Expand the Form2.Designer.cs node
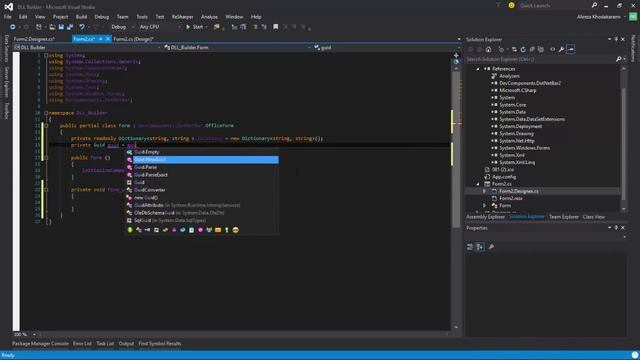The height and width of the screenshot is (360, 640). coord(484,191)
